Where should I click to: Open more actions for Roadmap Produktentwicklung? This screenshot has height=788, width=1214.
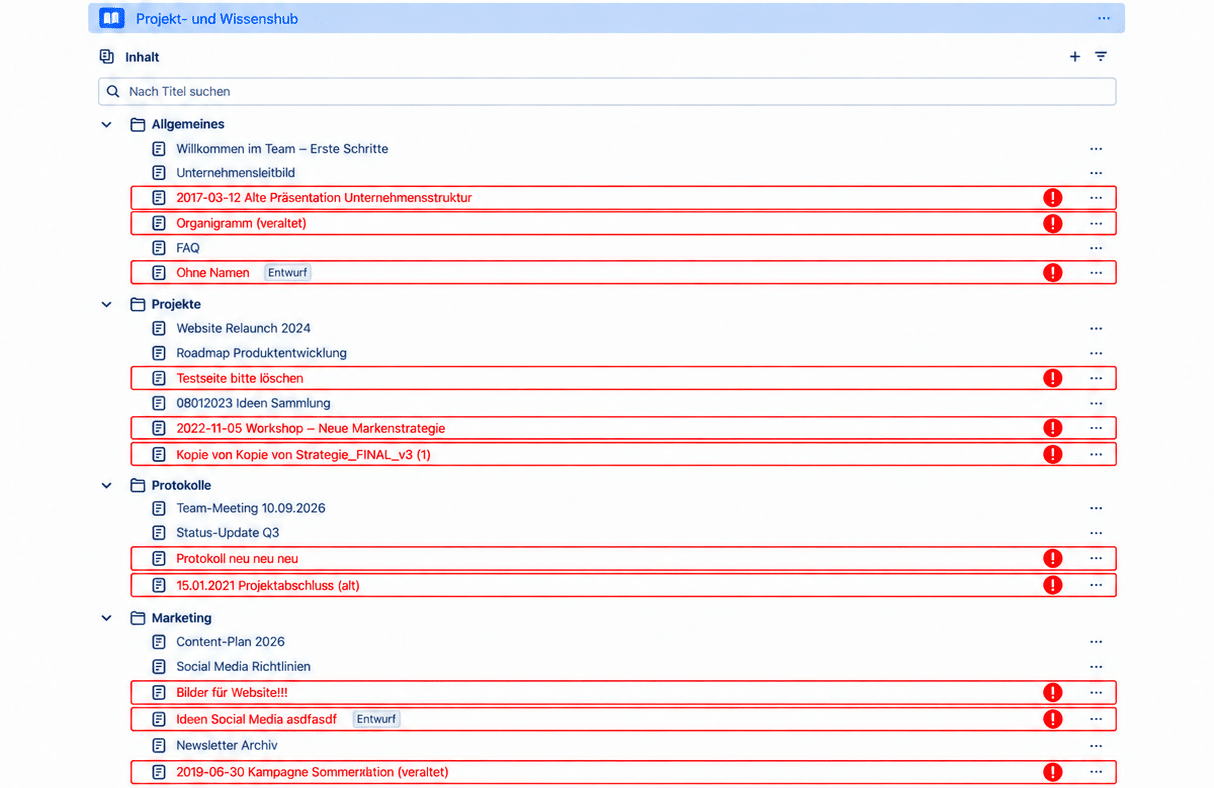point(1096,353)
